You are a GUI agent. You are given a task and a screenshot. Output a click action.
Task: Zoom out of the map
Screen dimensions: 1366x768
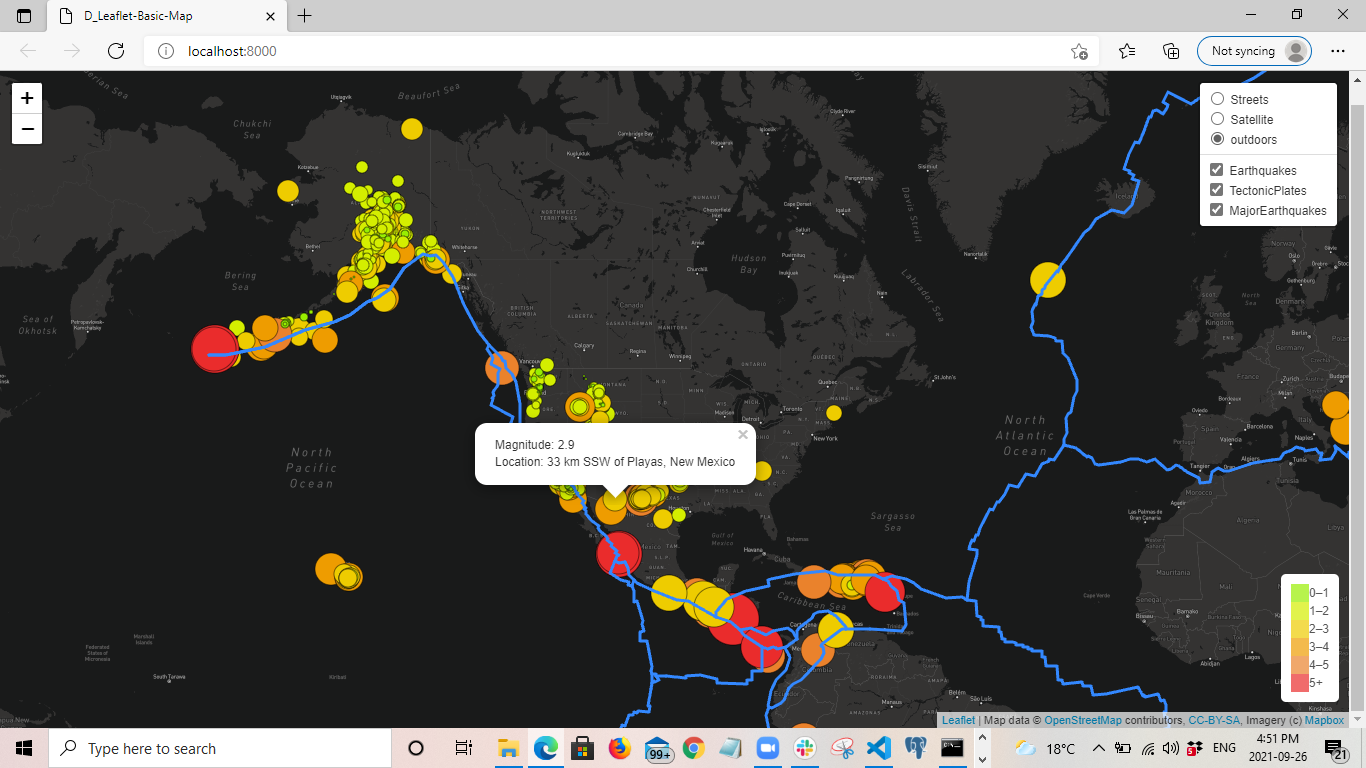click(x=27, y=129)
